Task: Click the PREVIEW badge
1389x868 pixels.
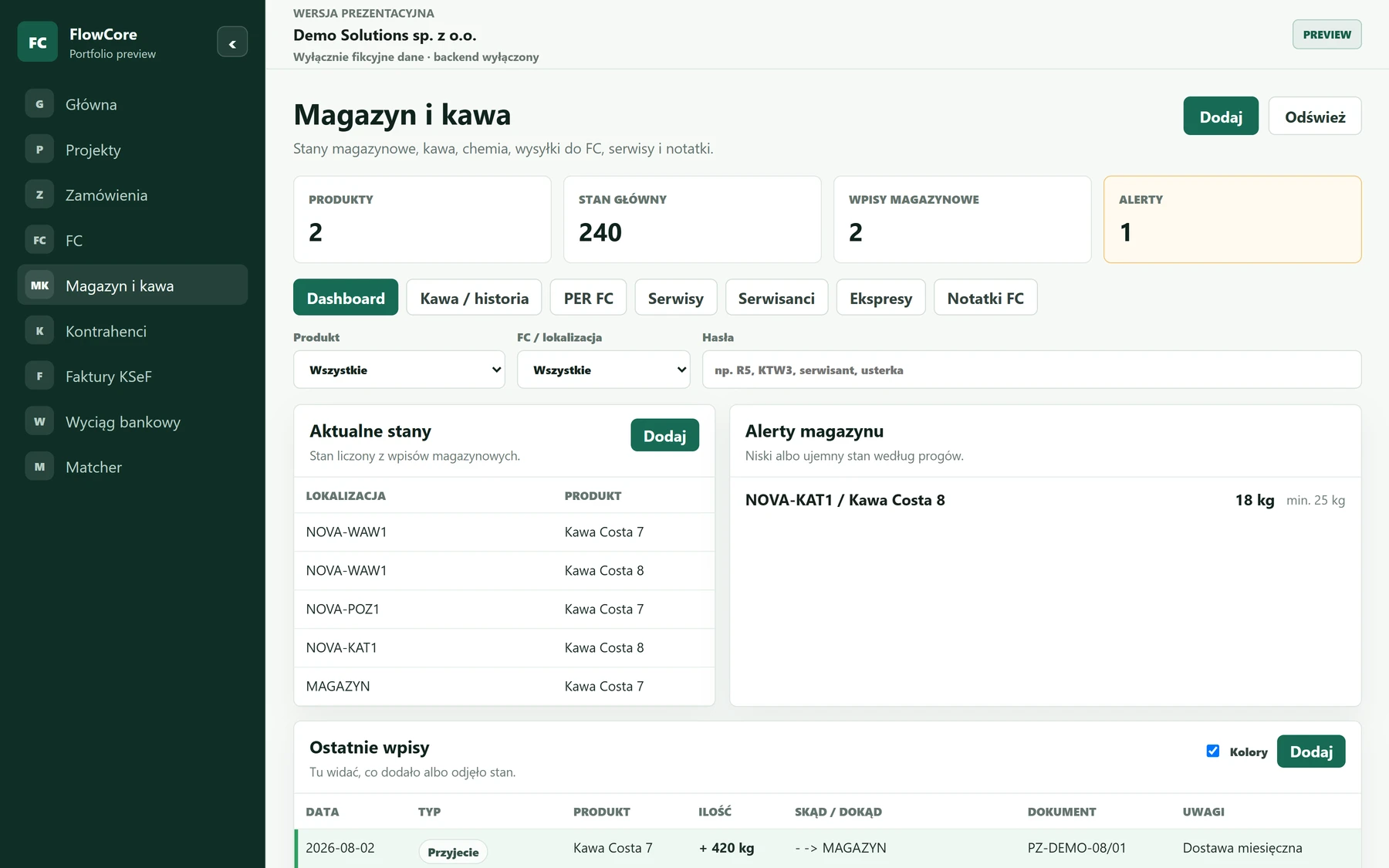Action: click(x=1326, y=35)
